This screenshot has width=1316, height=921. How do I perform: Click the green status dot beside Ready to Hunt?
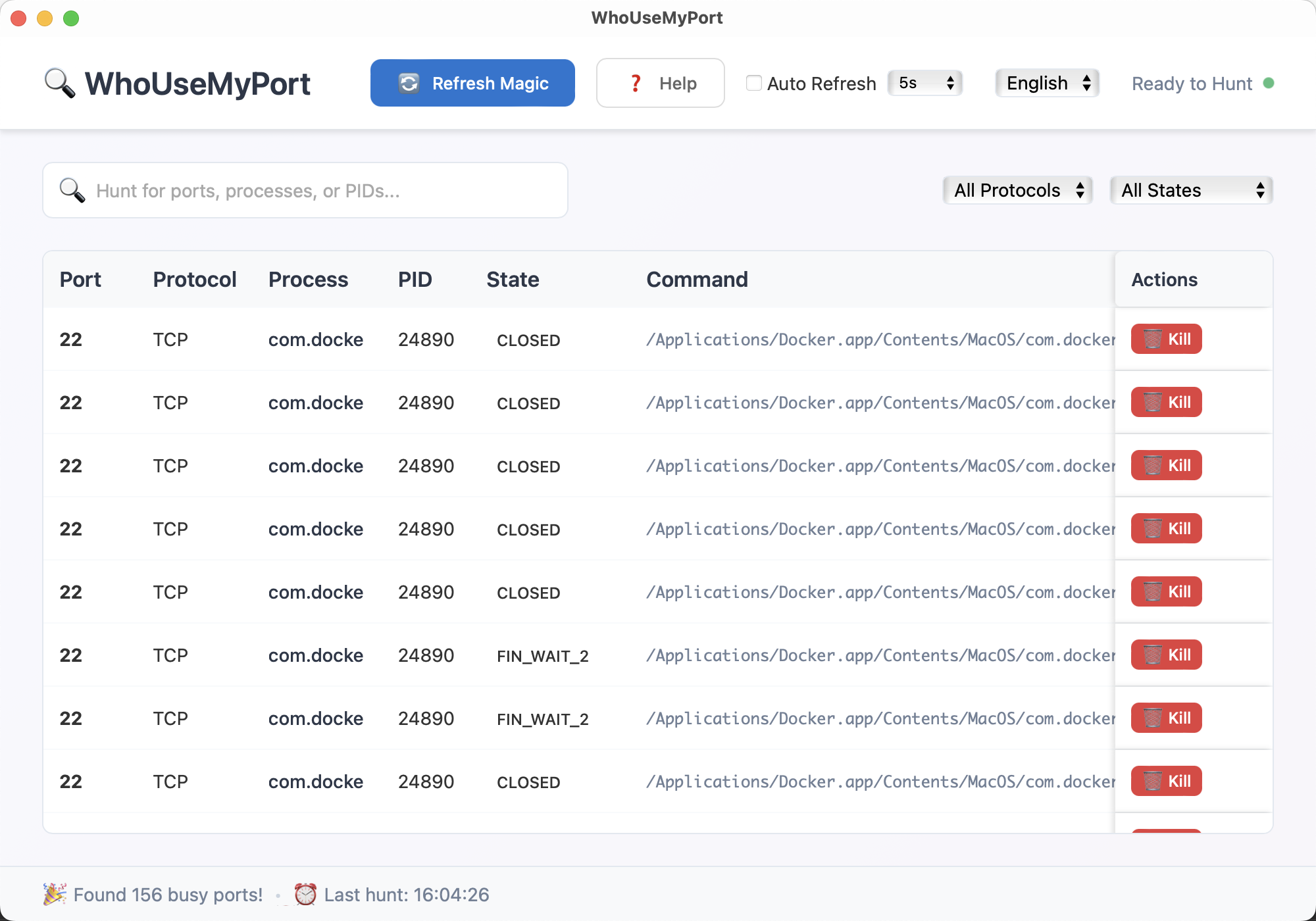(1269, 84)
